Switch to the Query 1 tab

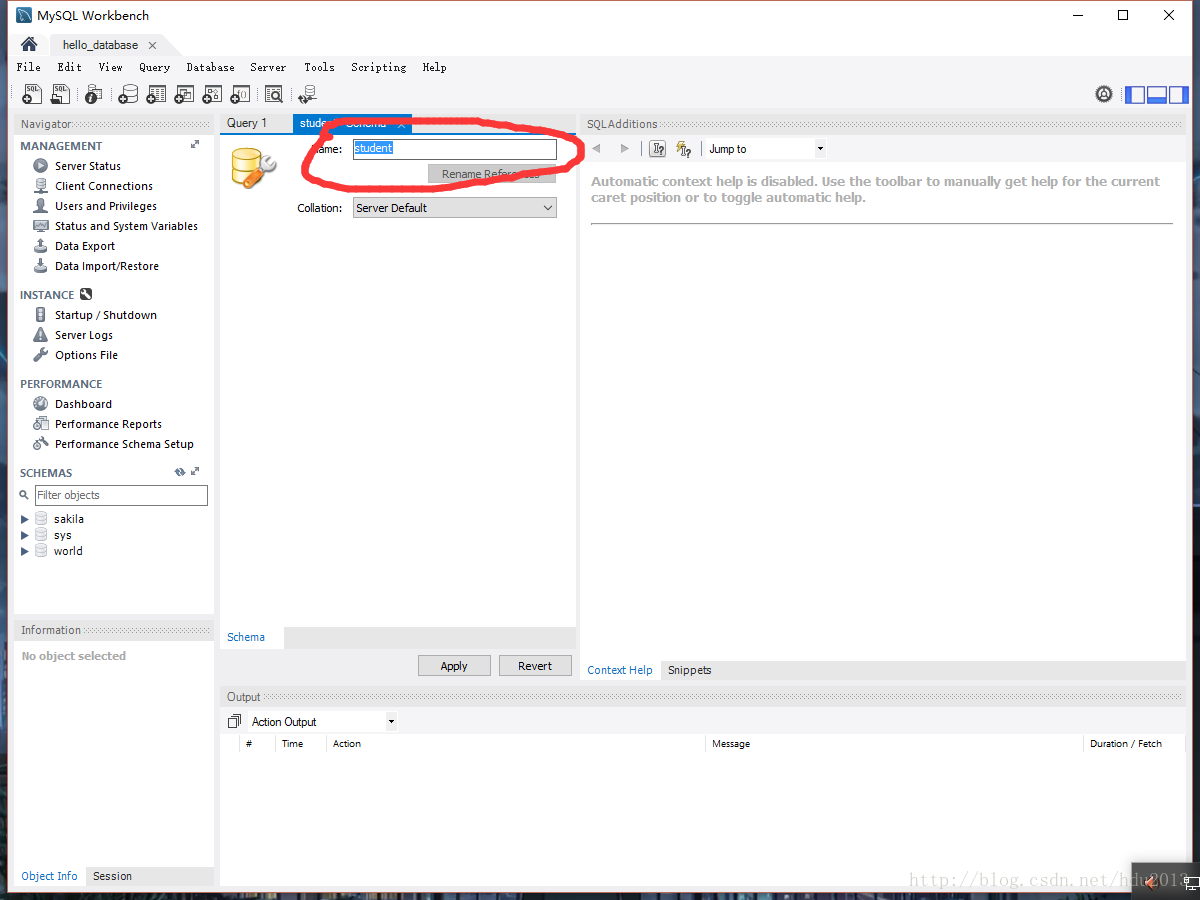tap(247, 123)
